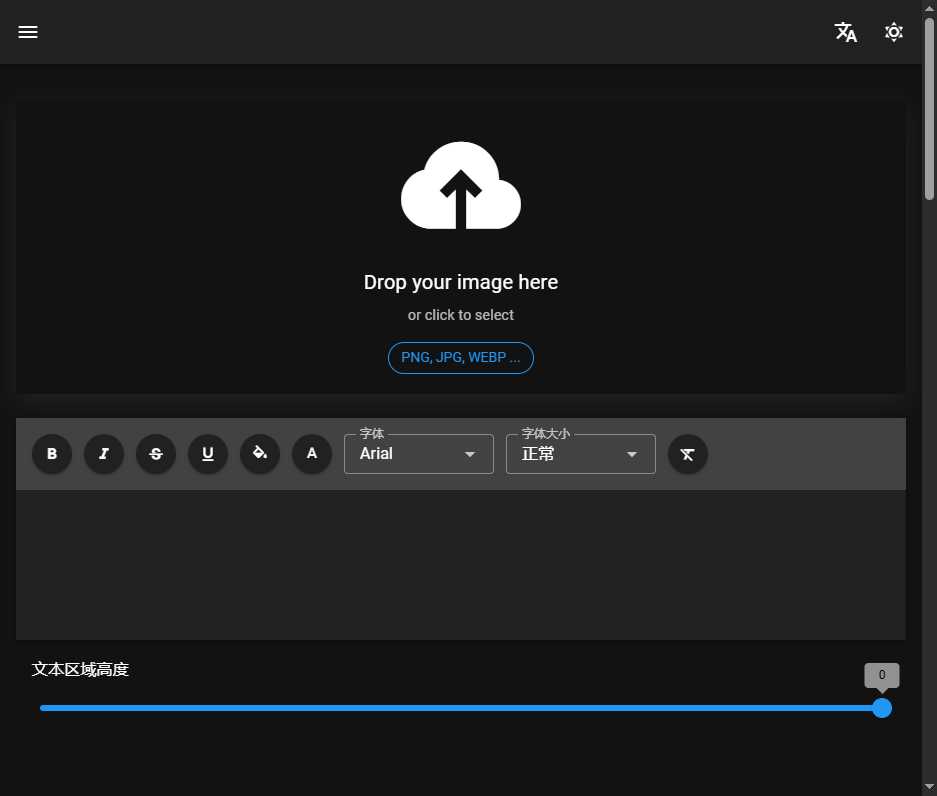
Task: Open the hamburger navigation menu
Action: pyautogui.click(x=28, y=32)
